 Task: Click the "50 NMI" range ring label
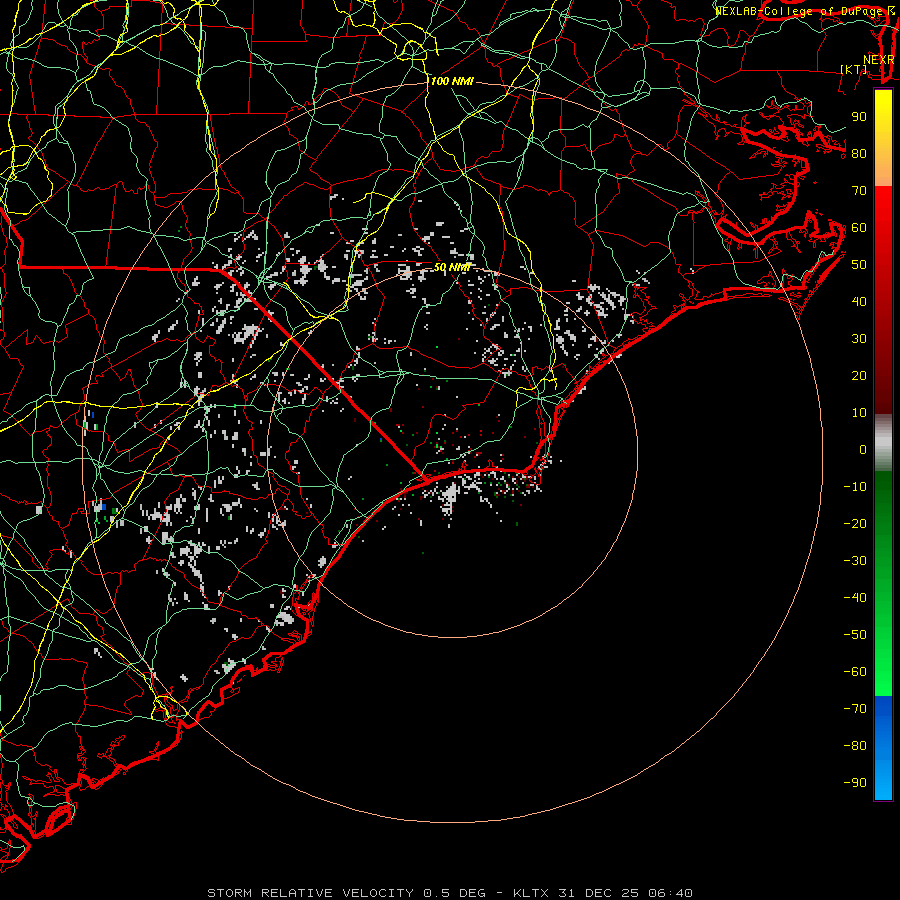452,267
